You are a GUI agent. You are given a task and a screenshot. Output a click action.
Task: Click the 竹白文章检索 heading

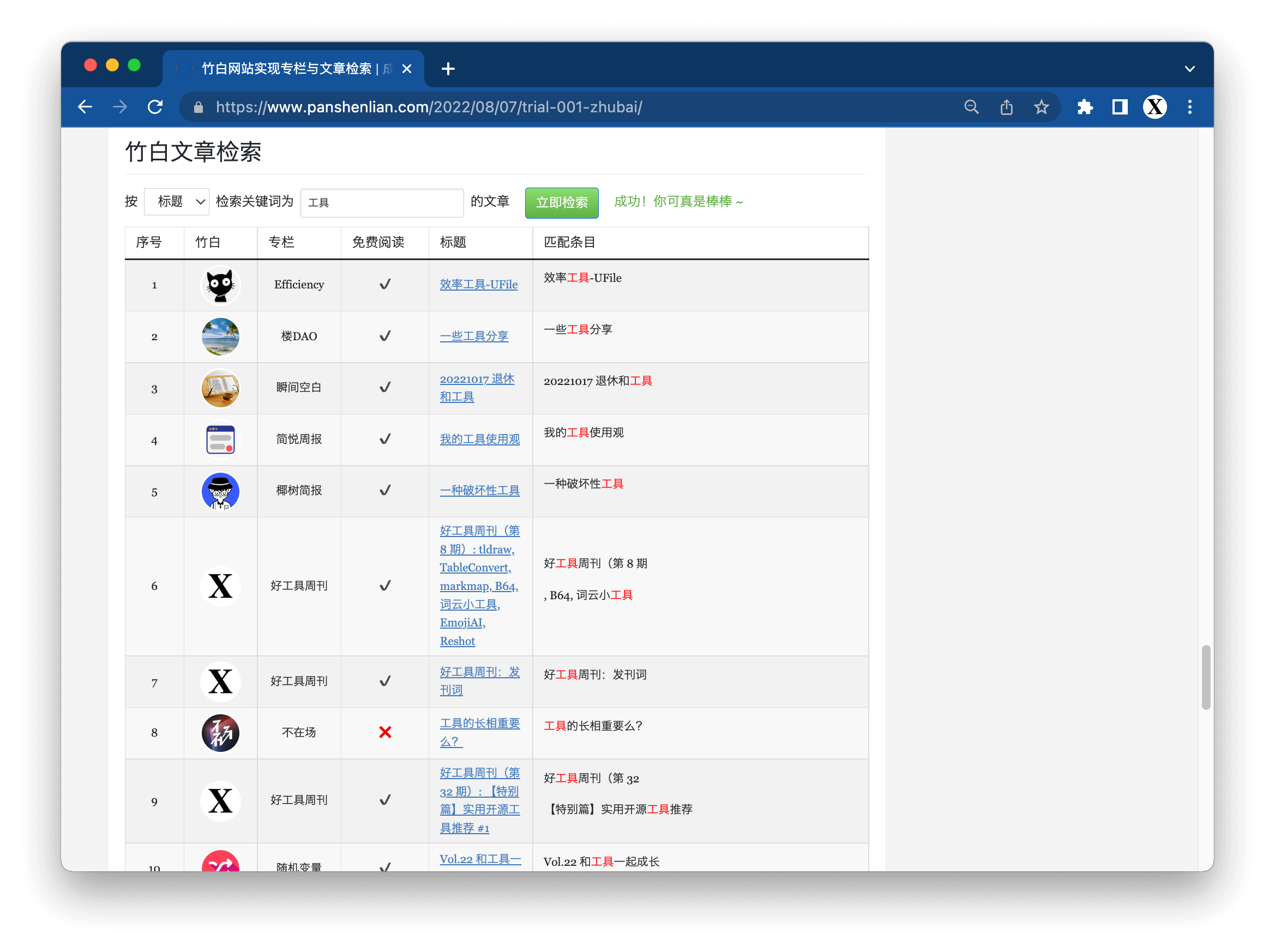(x=193, y=152)
